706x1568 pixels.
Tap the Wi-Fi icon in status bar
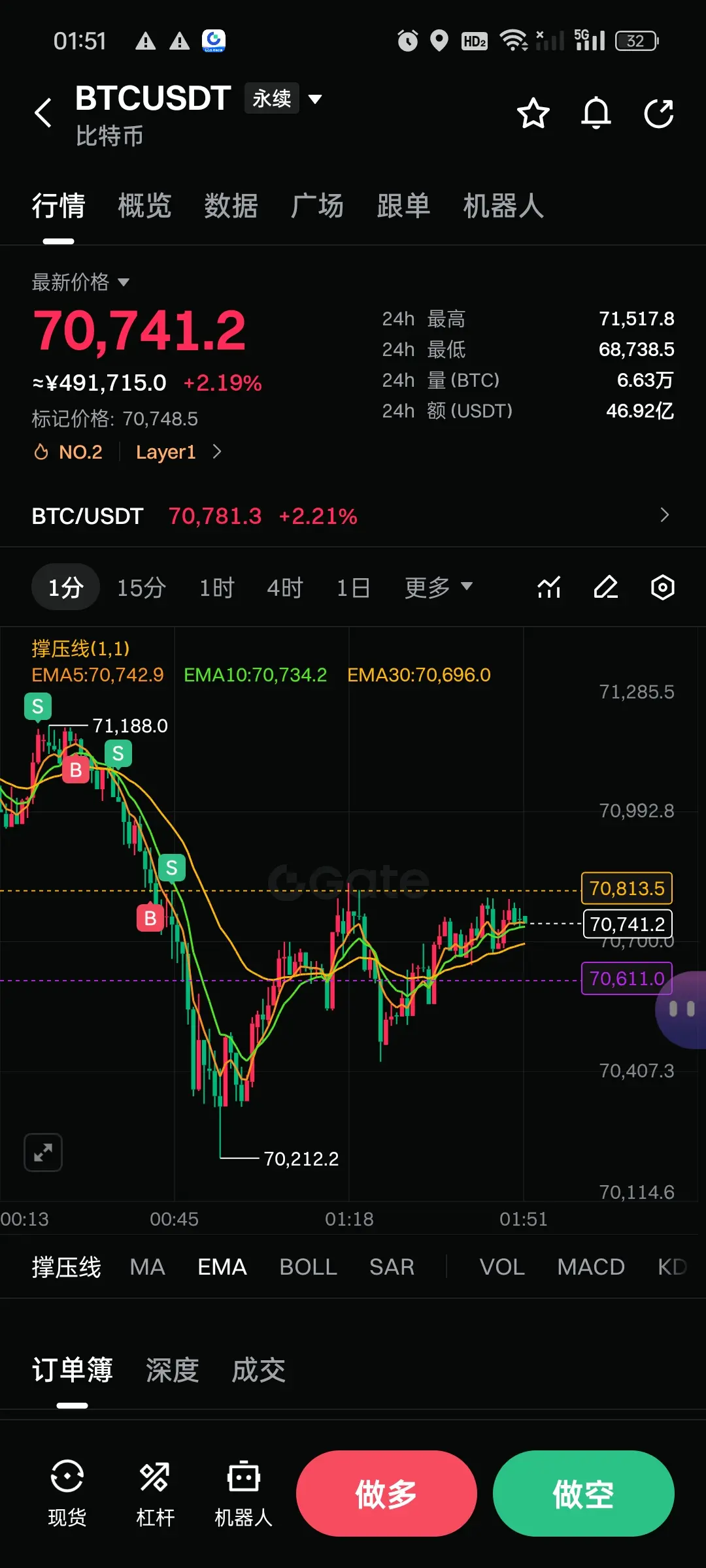[514, 41]
